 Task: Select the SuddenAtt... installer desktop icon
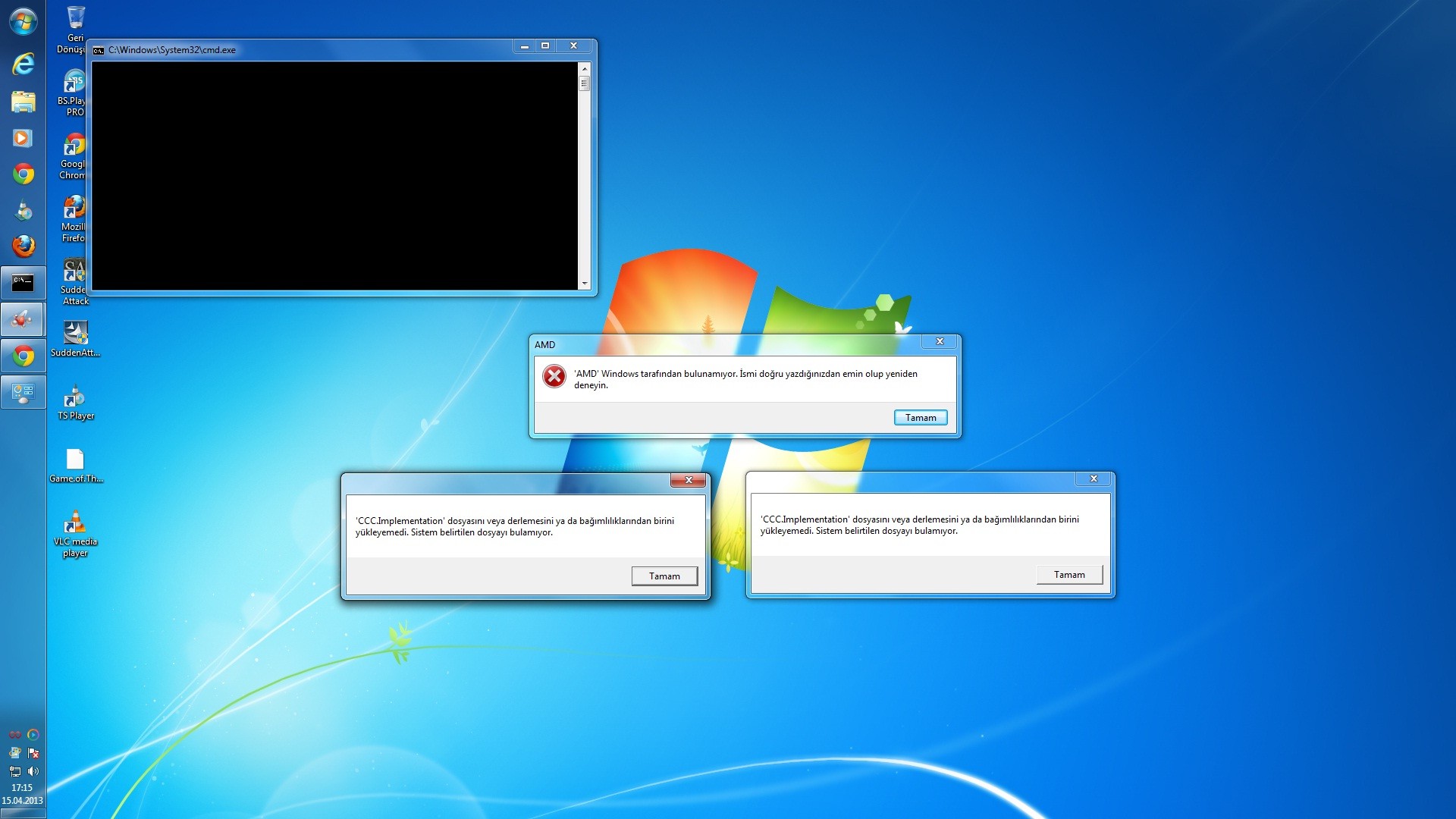pos(75,338)
